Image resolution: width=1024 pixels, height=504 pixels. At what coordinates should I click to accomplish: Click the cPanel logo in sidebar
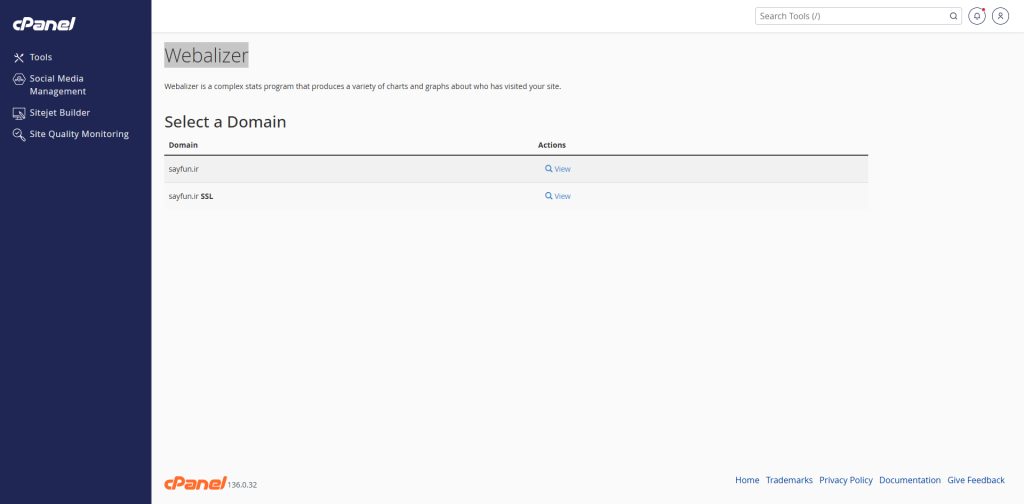[44, 24]
